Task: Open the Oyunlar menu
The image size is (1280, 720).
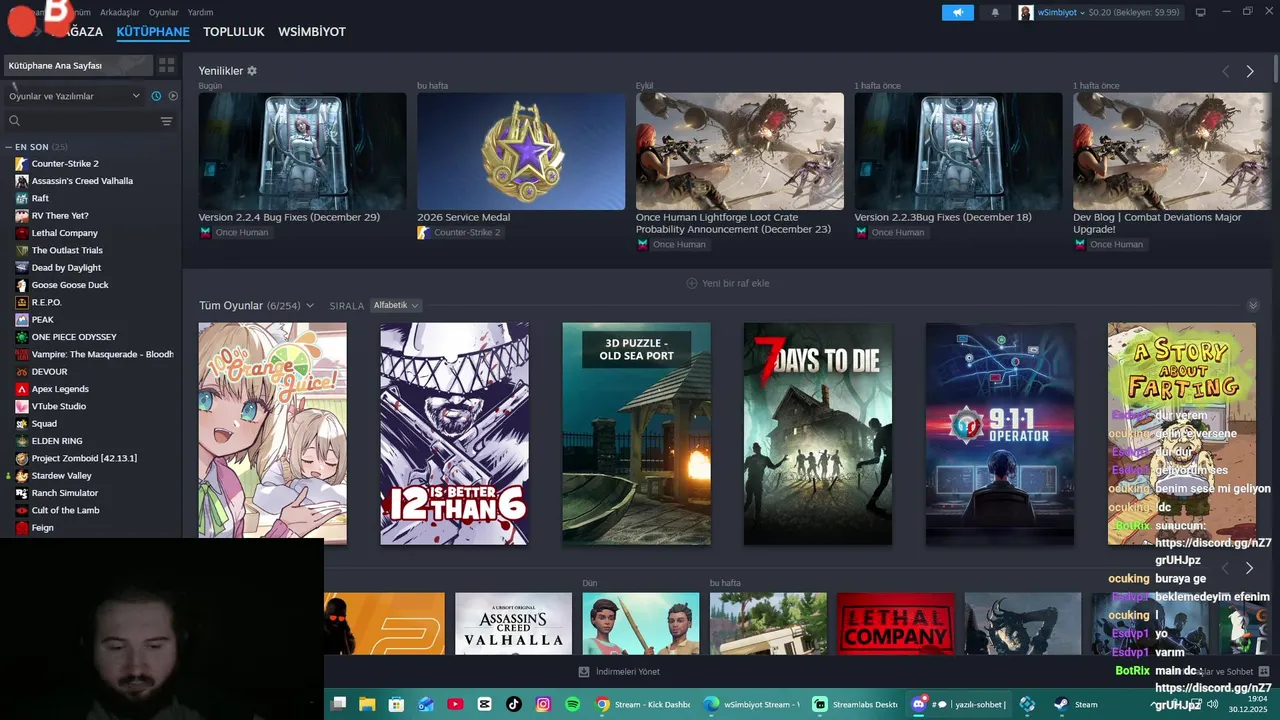Action: (164, 12)
